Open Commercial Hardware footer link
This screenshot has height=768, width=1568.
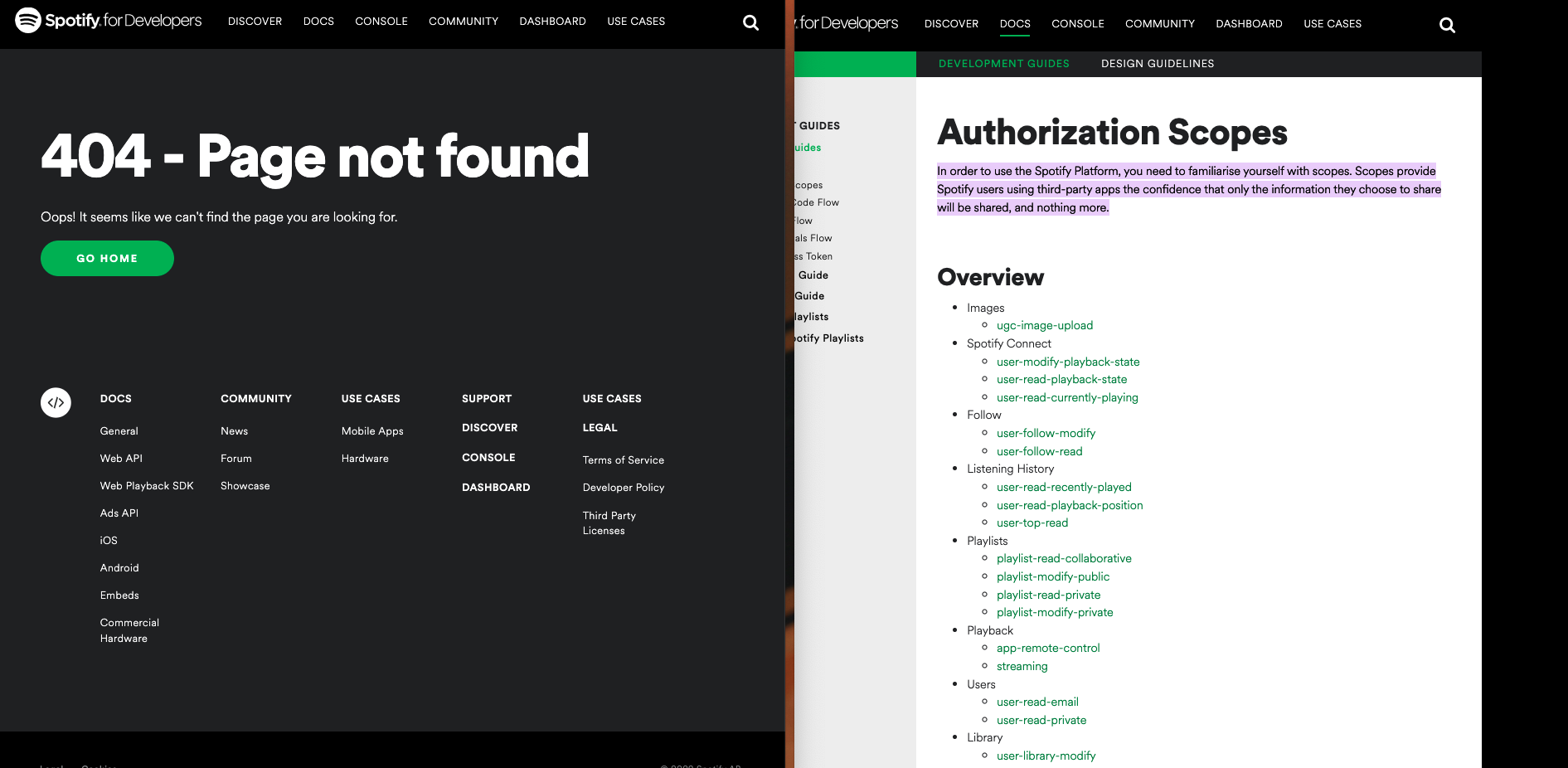(129, 630)
